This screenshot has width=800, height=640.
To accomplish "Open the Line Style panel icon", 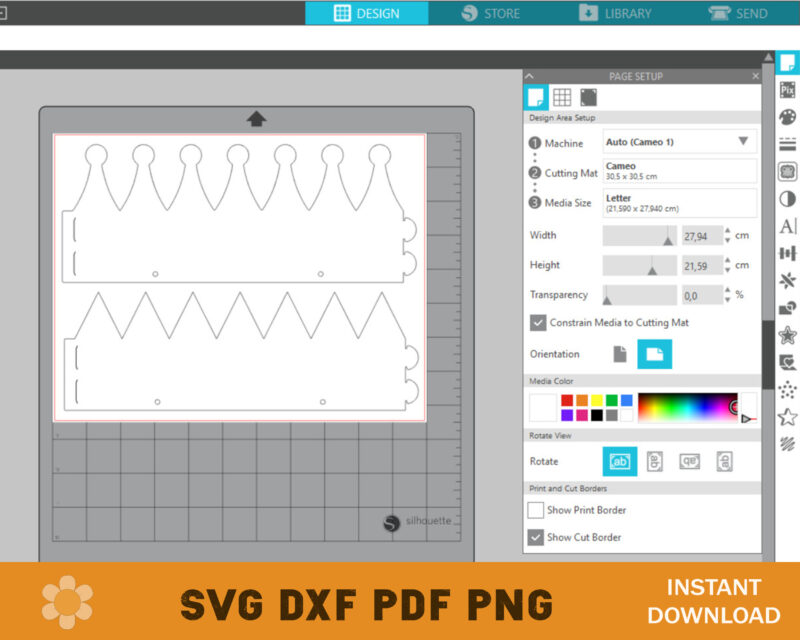I will pos(787,144).
